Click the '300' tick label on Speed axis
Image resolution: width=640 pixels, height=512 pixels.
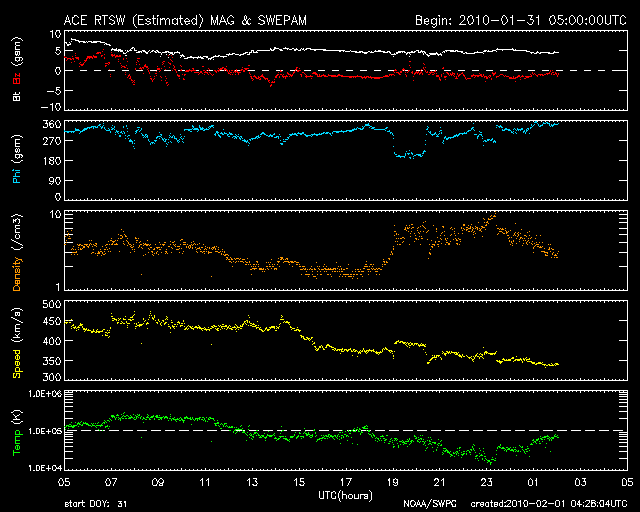[x=52, y=377]
